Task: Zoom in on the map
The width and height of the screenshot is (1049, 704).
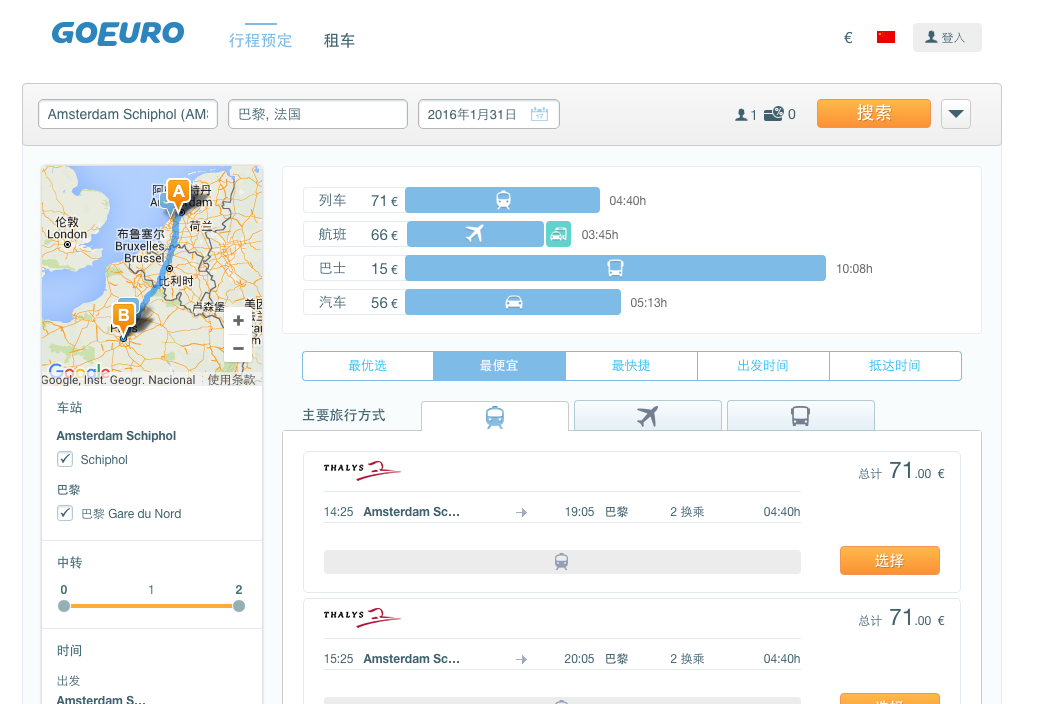Action: 238,321
